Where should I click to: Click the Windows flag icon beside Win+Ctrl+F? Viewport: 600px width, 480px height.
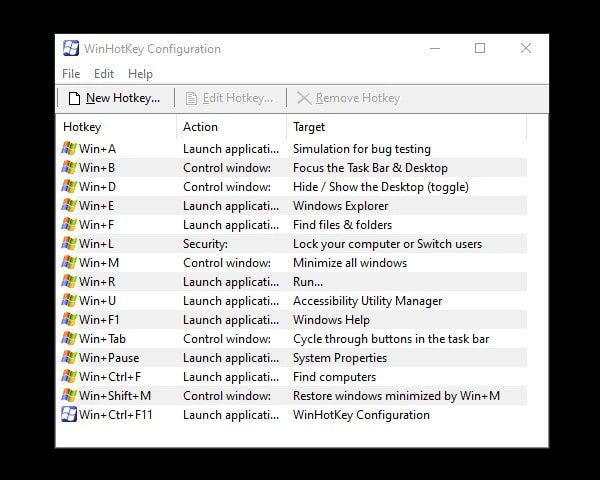tap(69, 377)
